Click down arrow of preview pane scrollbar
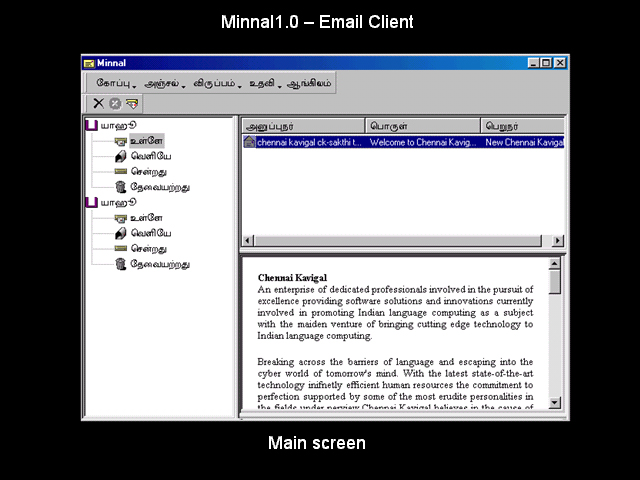Screen dimensions: 640x480 click(x=554, y=402)
